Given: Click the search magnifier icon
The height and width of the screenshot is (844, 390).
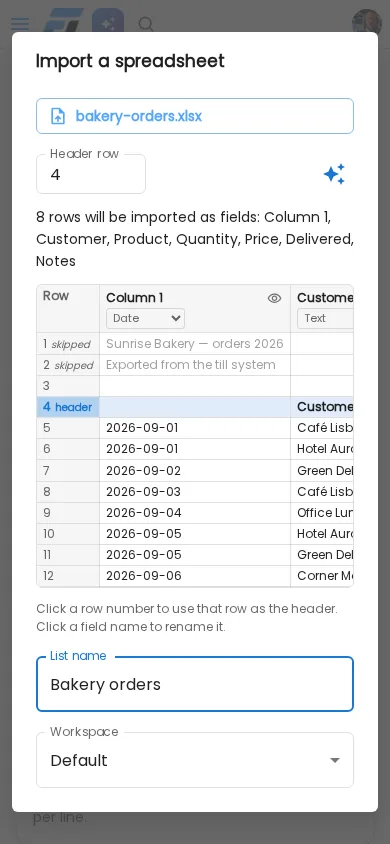Looking at the screenshot, I should coord(145,24).
